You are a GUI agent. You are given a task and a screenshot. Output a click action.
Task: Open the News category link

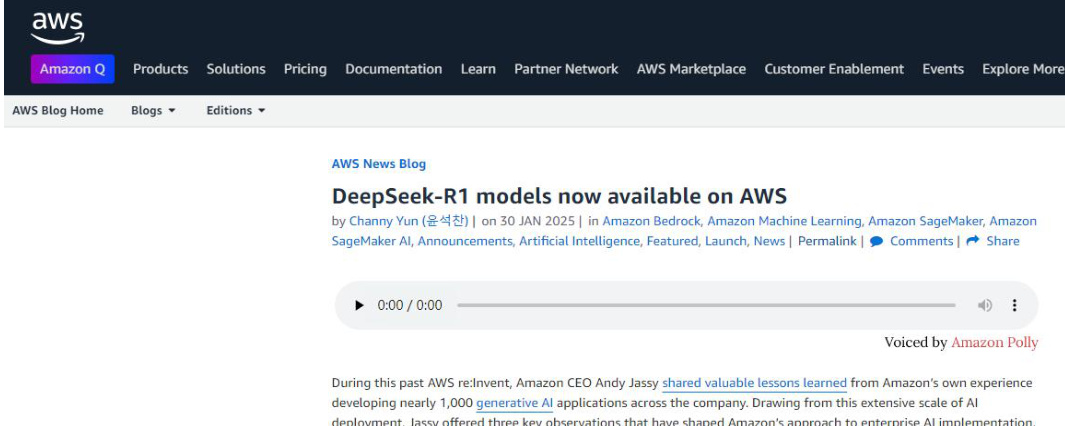tap(769, 241)
